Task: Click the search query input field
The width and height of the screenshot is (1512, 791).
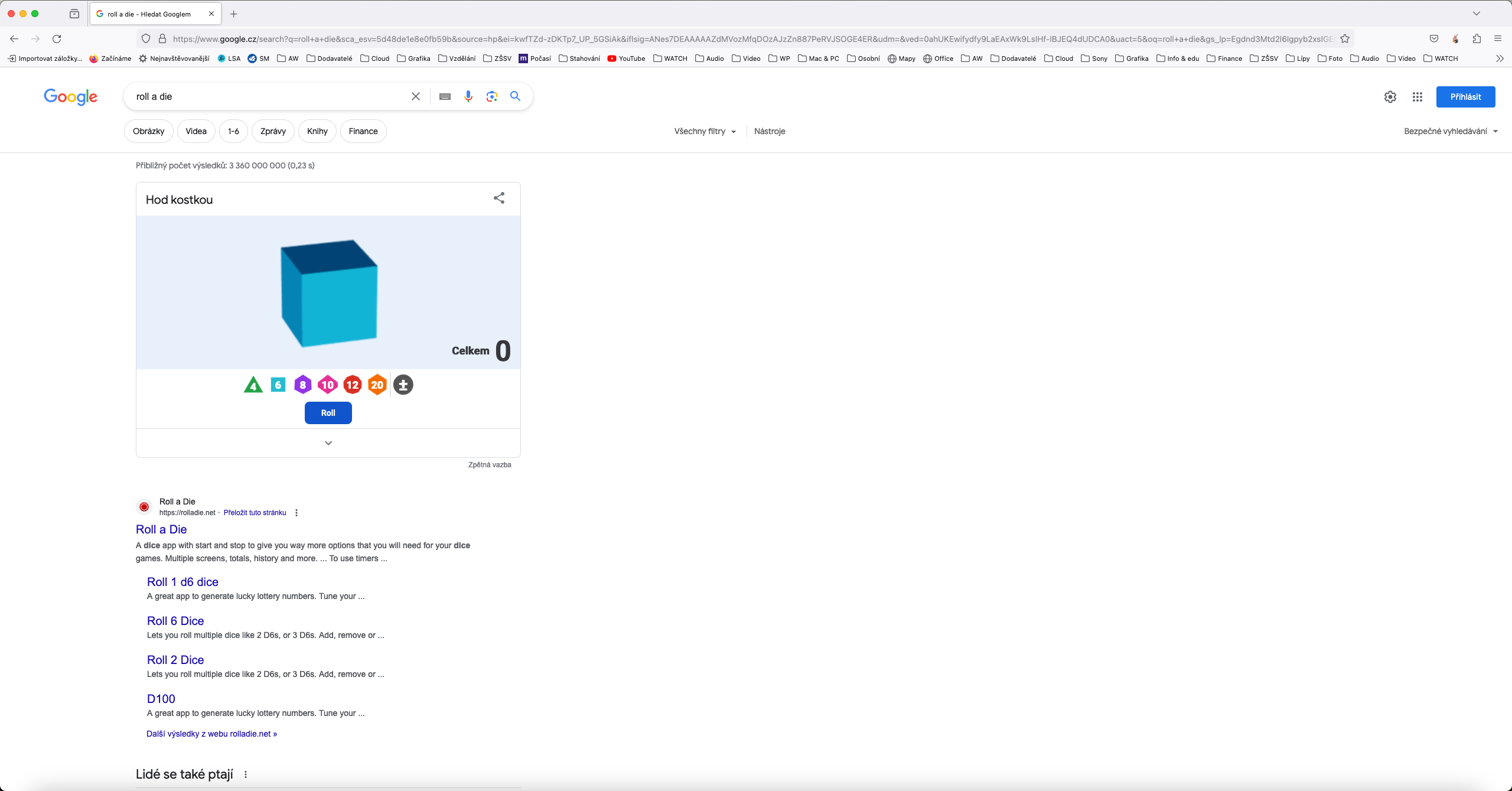Action: coord(266,96)
